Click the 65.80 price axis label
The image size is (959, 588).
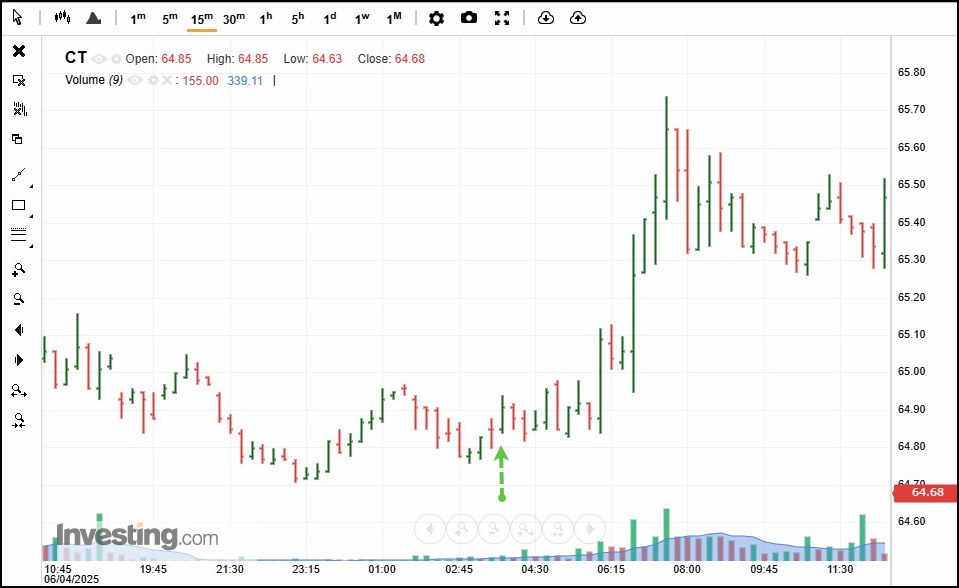tap(911, 72)
